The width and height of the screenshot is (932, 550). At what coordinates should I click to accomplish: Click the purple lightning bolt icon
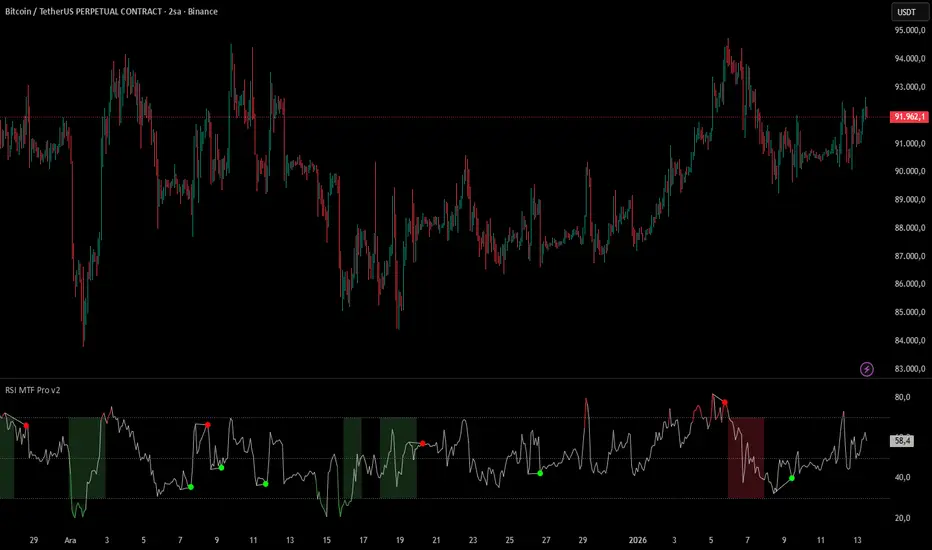click(x=867, y=369)
